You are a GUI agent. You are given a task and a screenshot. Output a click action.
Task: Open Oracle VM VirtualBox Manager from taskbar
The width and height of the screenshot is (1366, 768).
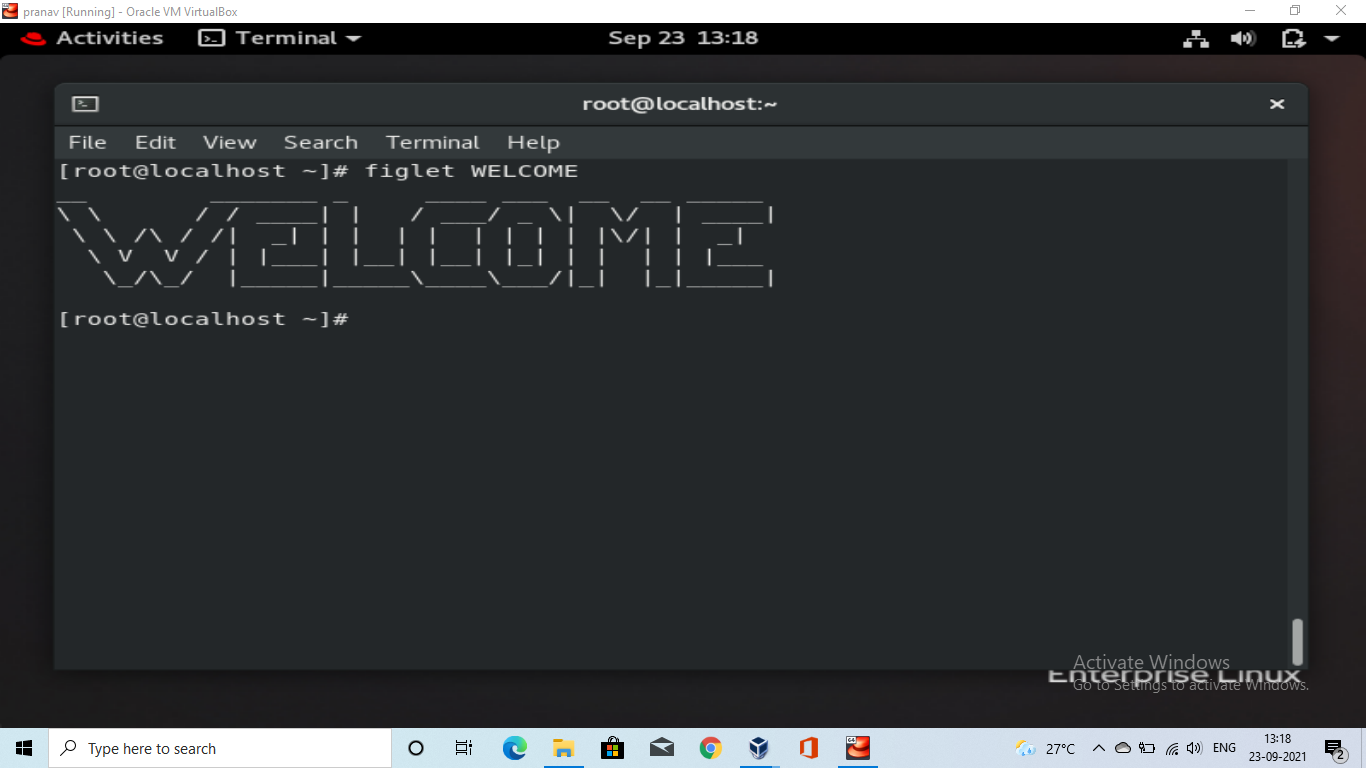pyautogui.click(x=759, y=748)
